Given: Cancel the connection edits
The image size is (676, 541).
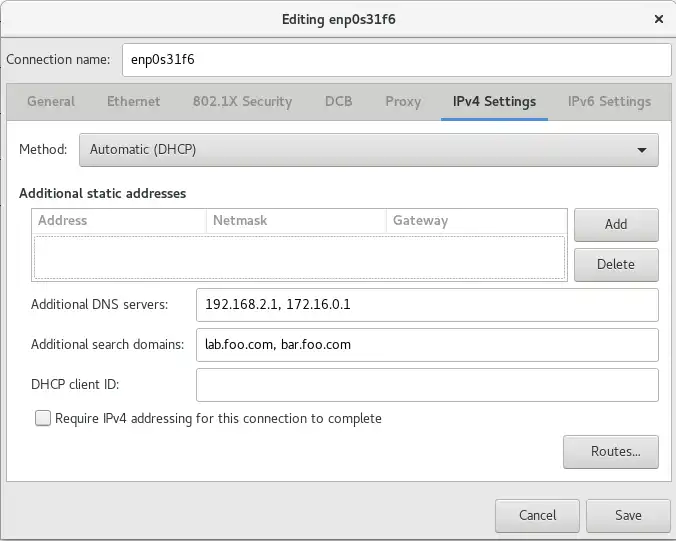Looking at the screenshot, I should (x=537, y=515).
